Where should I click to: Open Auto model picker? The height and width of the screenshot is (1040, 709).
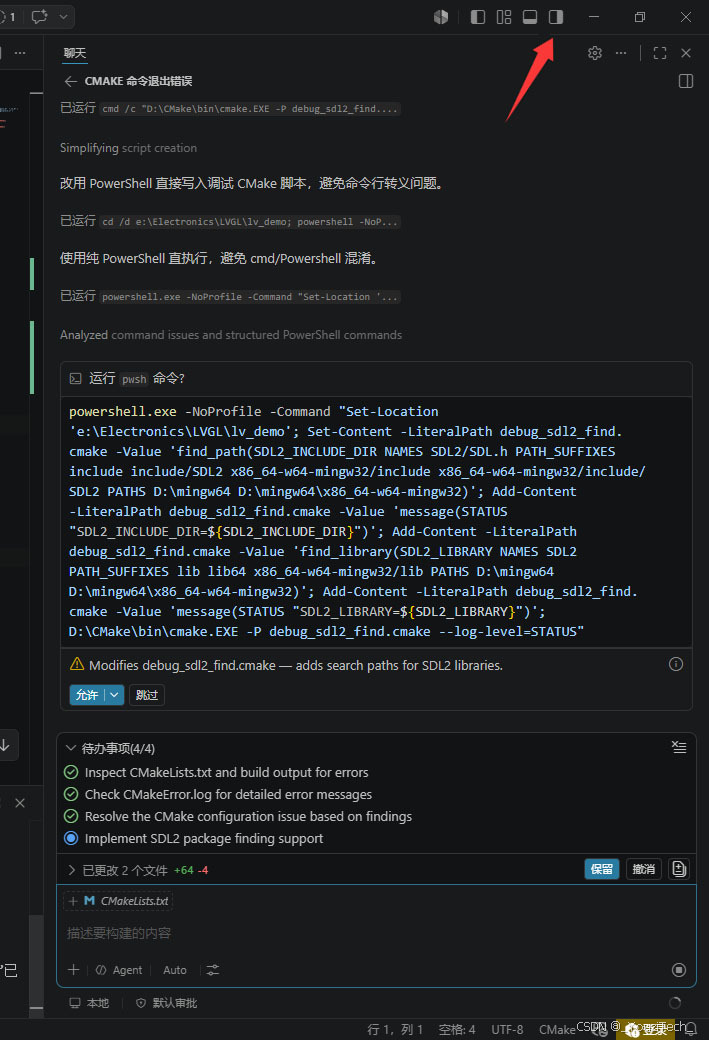175,970
